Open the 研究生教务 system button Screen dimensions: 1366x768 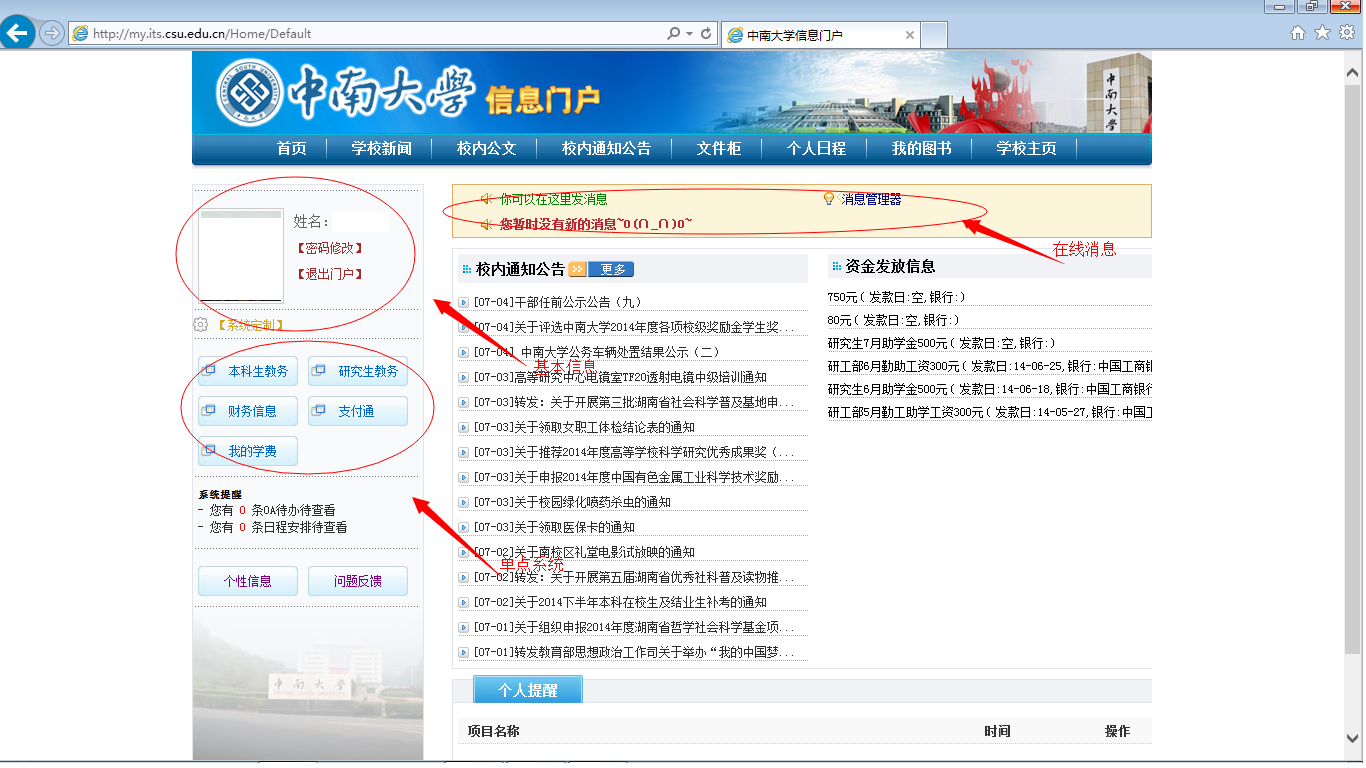(358, 371)
